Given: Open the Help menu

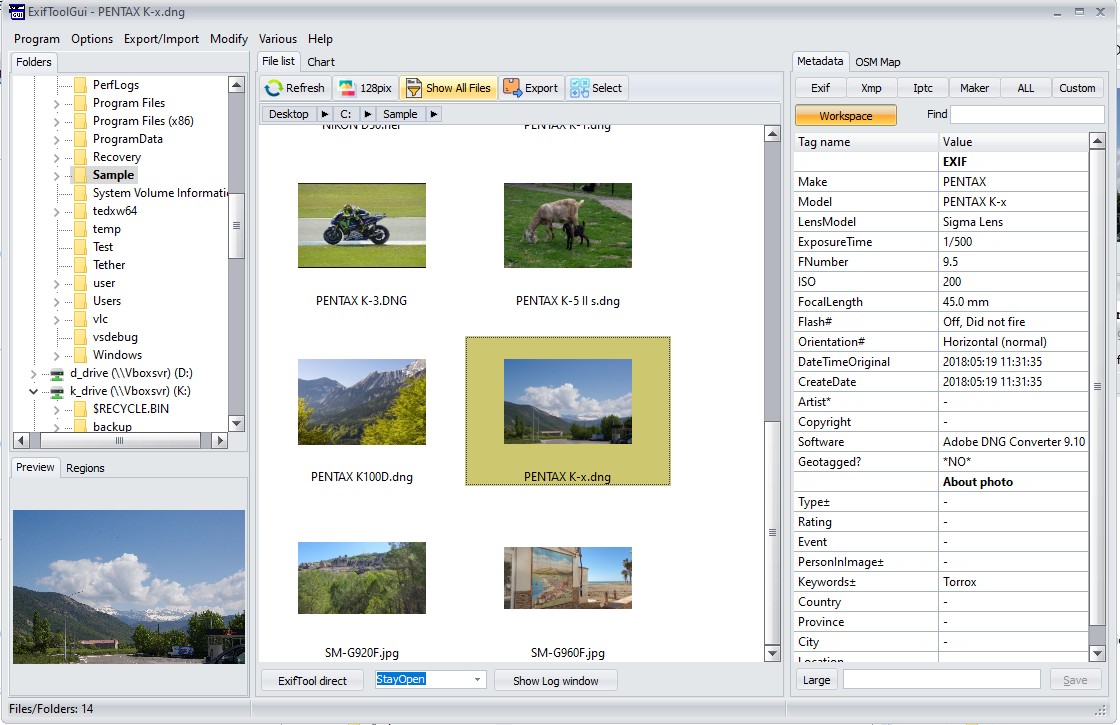Looking at the screenshot, I should [x=320, y=39].
